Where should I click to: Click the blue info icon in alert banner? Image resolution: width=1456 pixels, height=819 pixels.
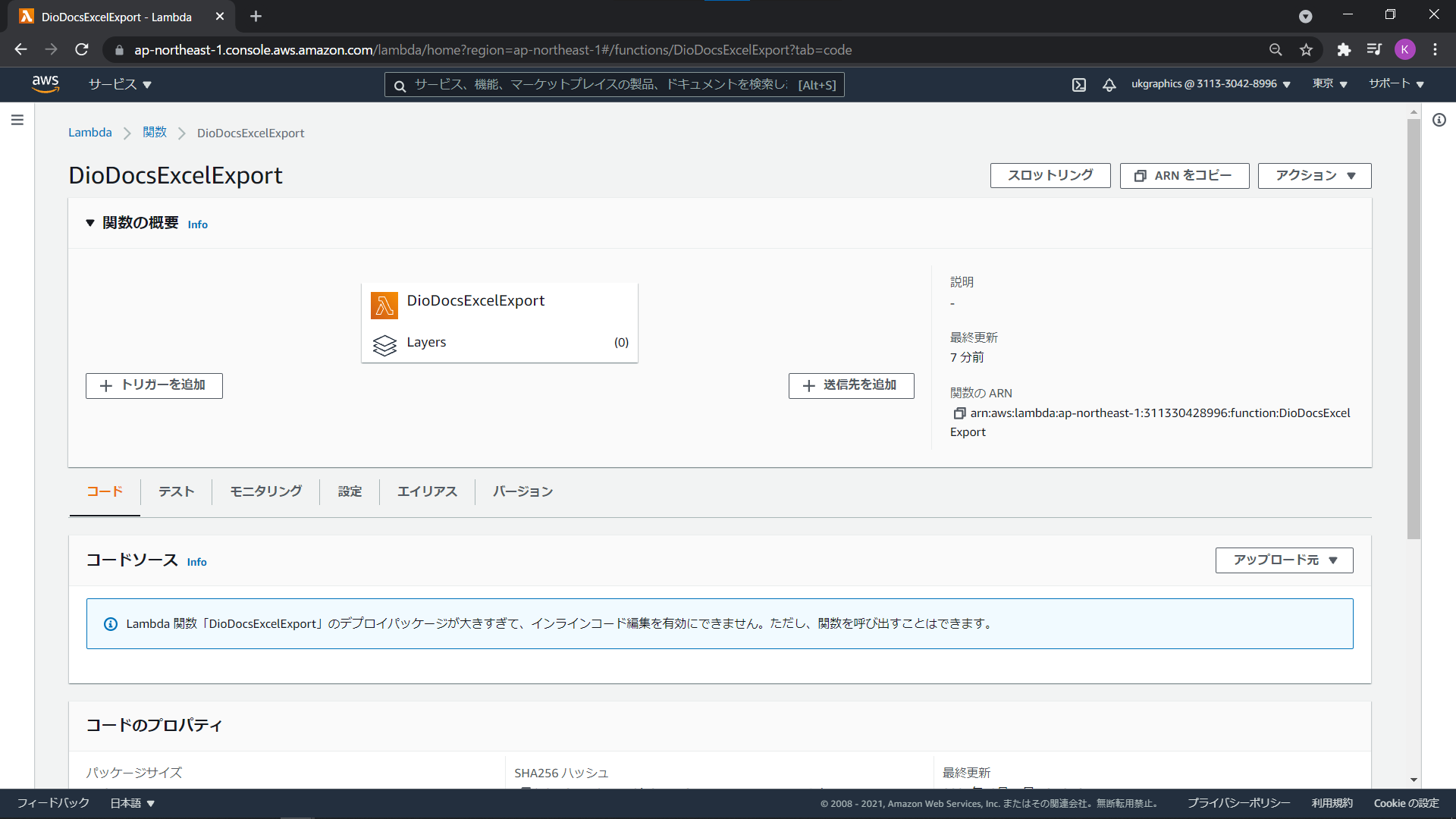point(111,624)
